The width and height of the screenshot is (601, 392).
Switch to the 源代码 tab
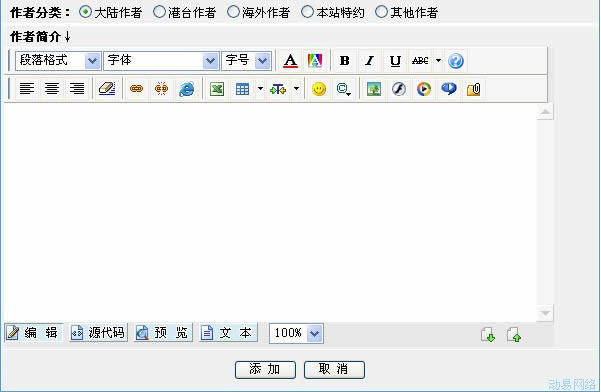coord(98,332)
